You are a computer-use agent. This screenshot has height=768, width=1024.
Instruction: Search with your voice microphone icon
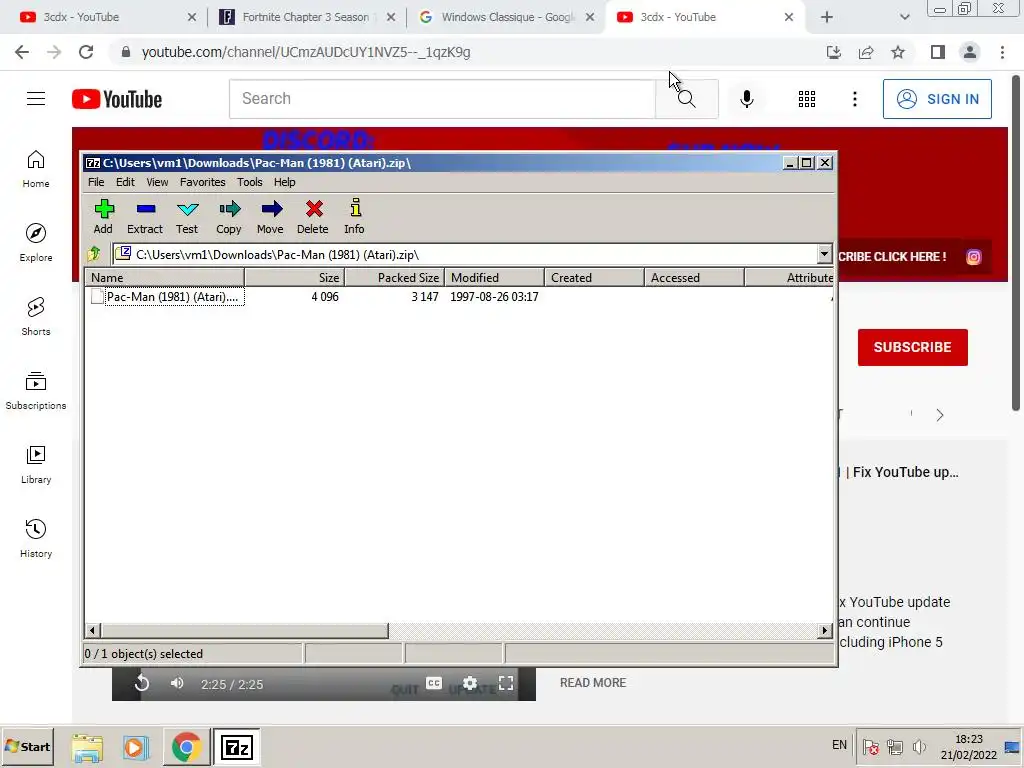pos(746,99)
